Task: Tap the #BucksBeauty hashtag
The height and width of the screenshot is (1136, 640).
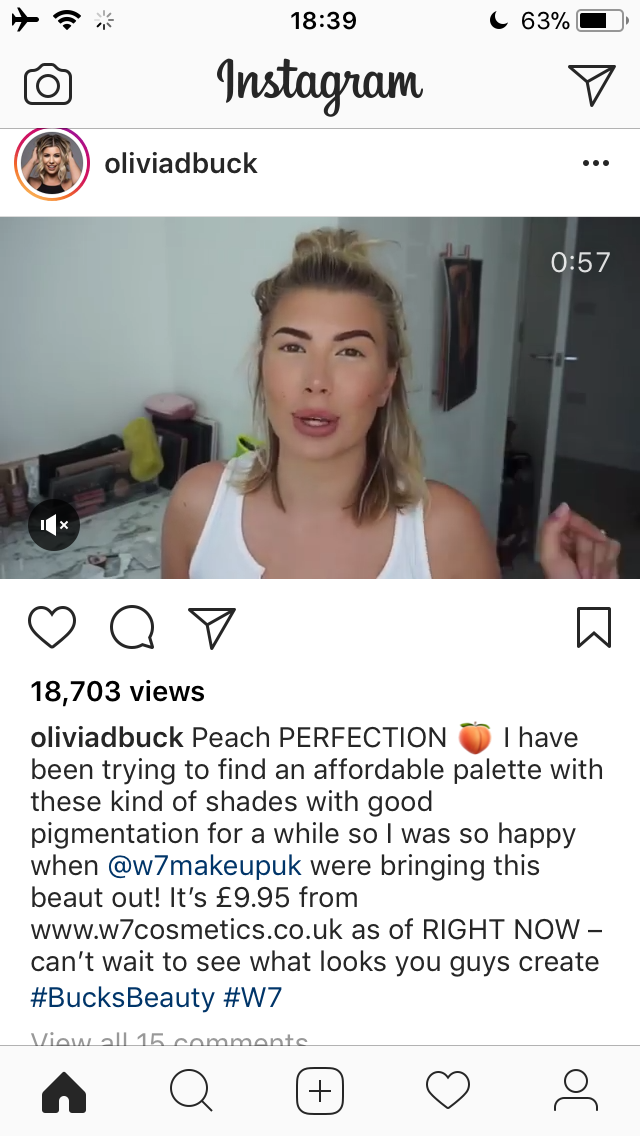Action: coord(122,998)
